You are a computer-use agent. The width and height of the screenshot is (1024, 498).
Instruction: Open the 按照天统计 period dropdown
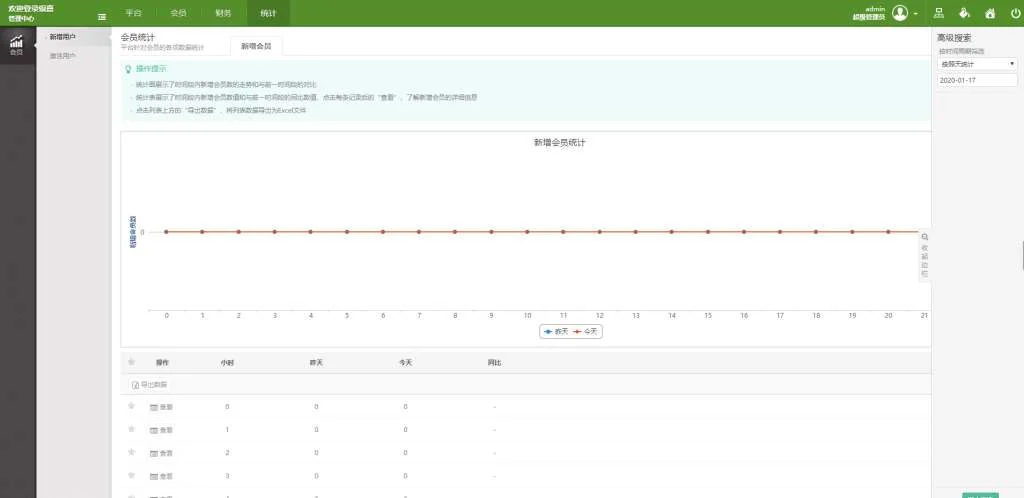pos(977,63)
